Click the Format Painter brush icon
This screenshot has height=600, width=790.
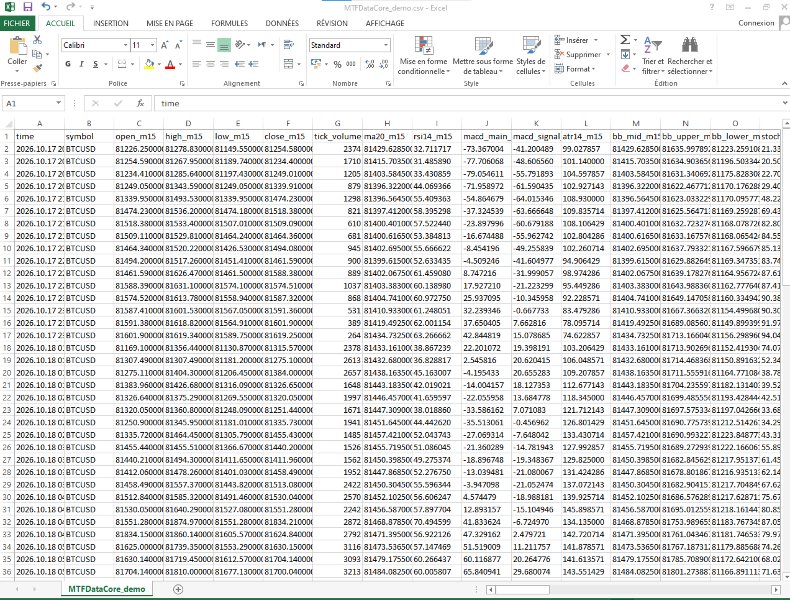point(37,68)
